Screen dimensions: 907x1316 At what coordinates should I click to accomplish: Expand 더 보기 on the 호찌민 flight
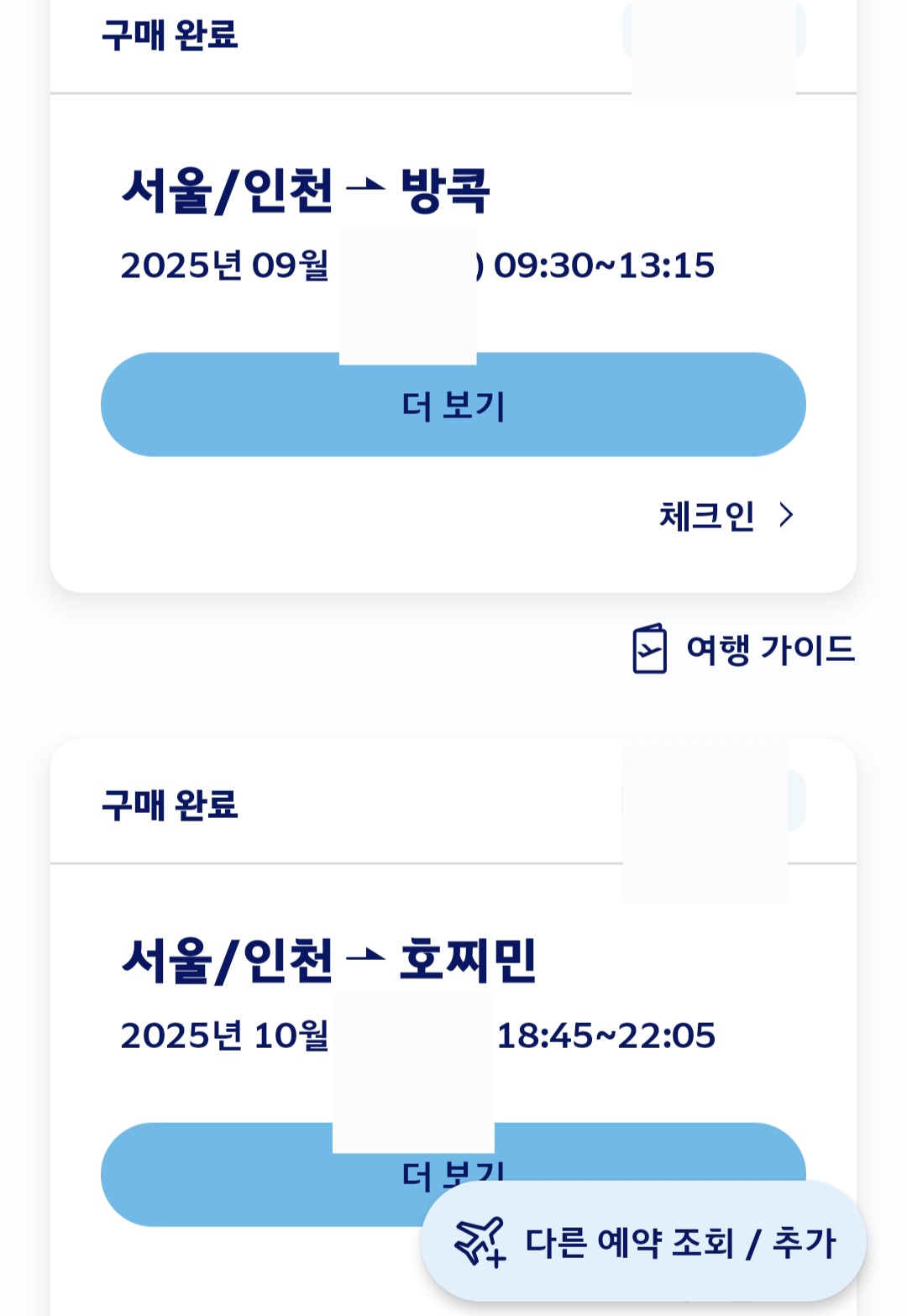point(252,1174)
